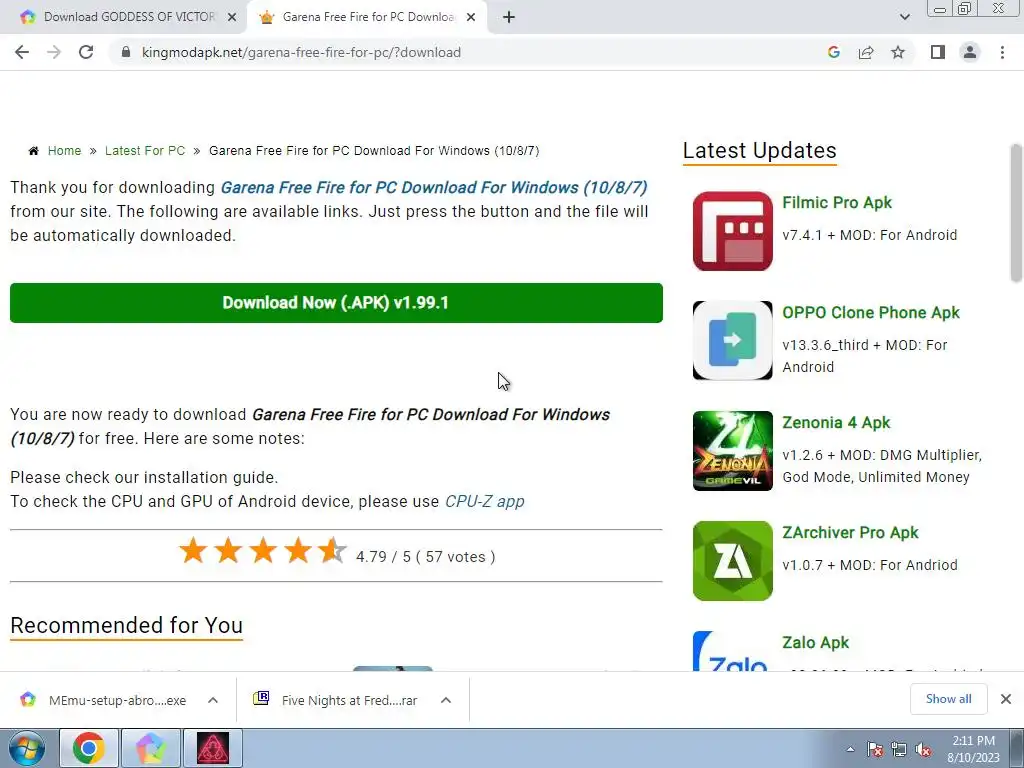Rate with the first star
Viewport: 1024px width, 768px height.
193,551
